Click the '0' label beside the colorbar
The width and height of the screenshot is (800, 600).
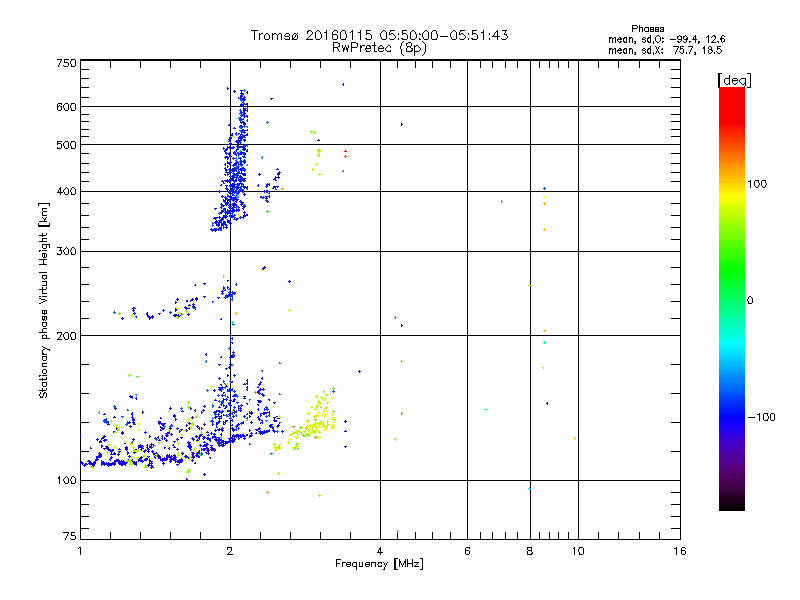click(x=749, y=300)
